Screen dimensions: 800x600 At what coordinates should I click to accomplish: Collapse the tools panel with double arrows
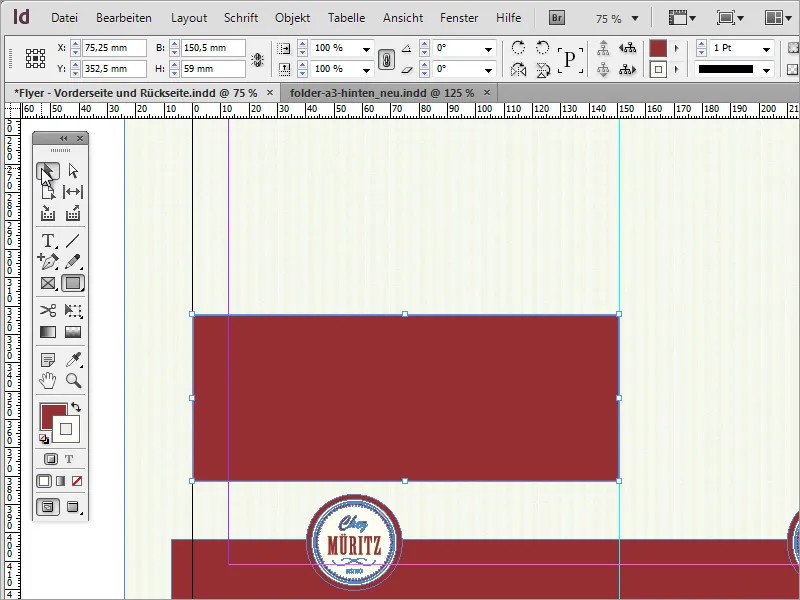(63, 138)
